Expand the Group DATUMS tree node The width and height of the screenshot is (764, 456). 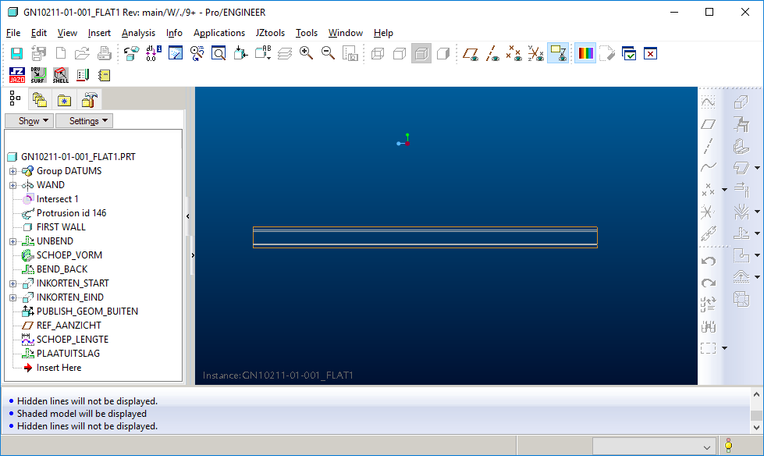pos(13,171)
